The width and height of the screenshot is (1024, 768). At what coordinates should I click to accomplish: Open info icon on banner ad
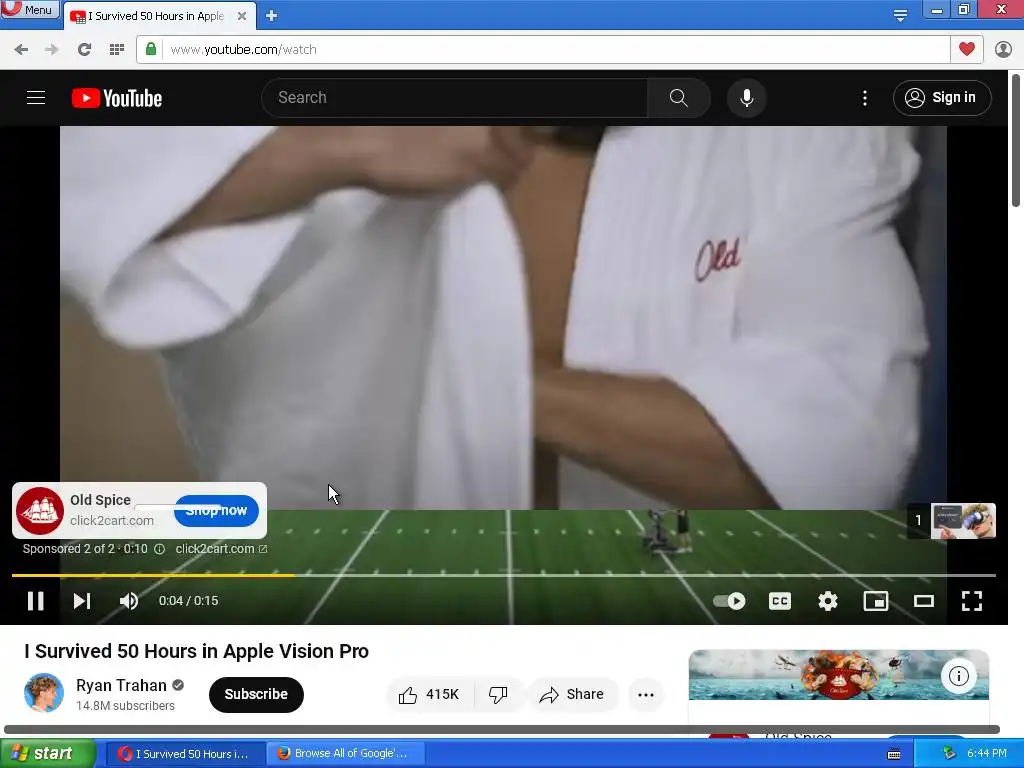(958, 676)
